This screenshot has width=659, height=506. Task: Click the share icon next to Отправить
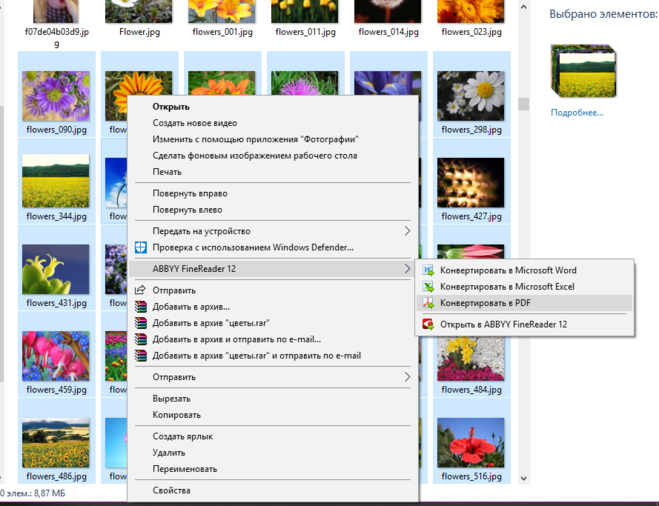point(140,290)
